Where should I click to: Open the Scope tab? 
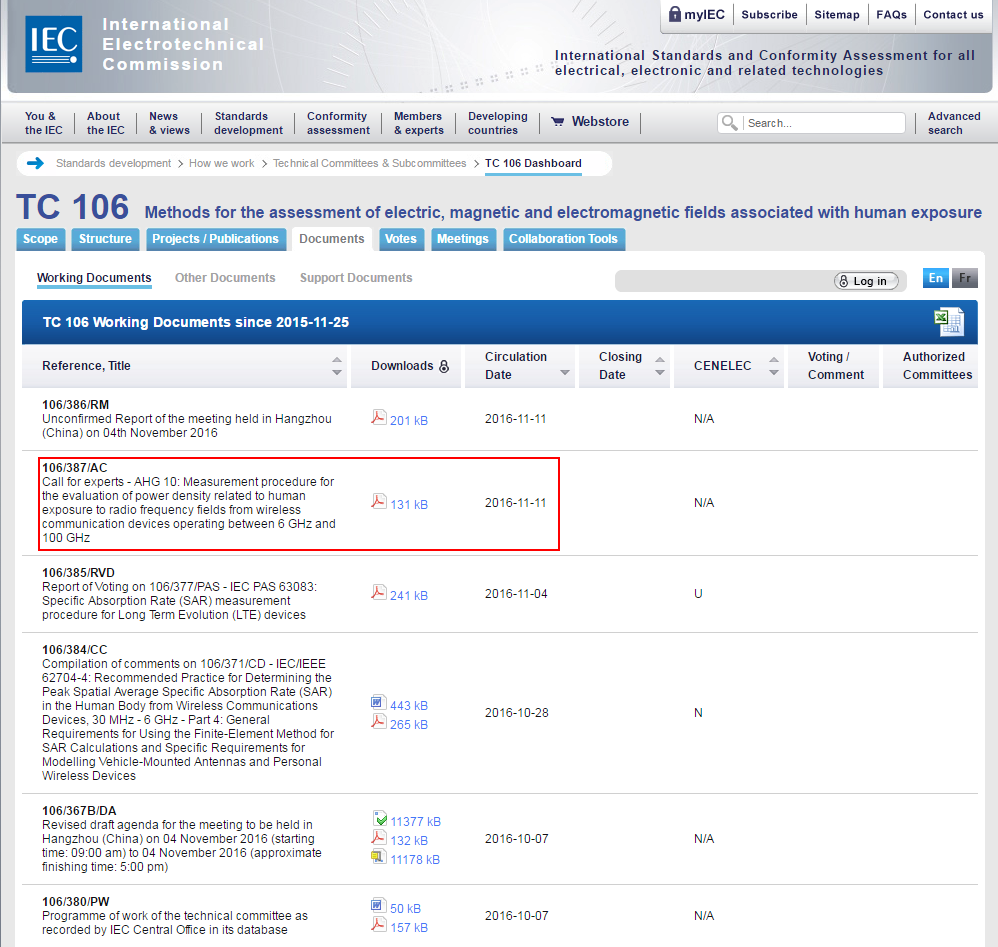(x=41, y=239)
